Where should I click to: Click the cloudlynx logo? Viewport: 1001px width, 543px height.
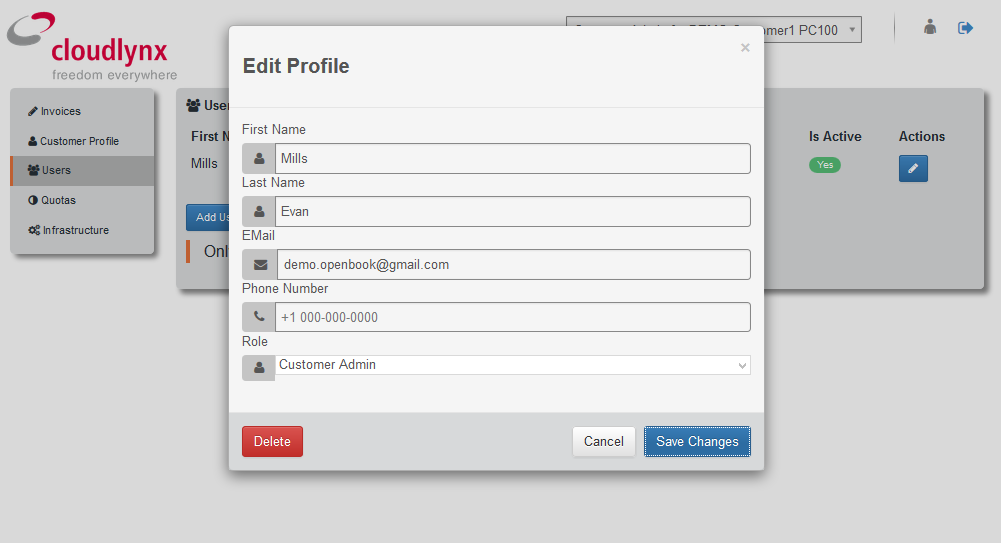coord(93,47)
